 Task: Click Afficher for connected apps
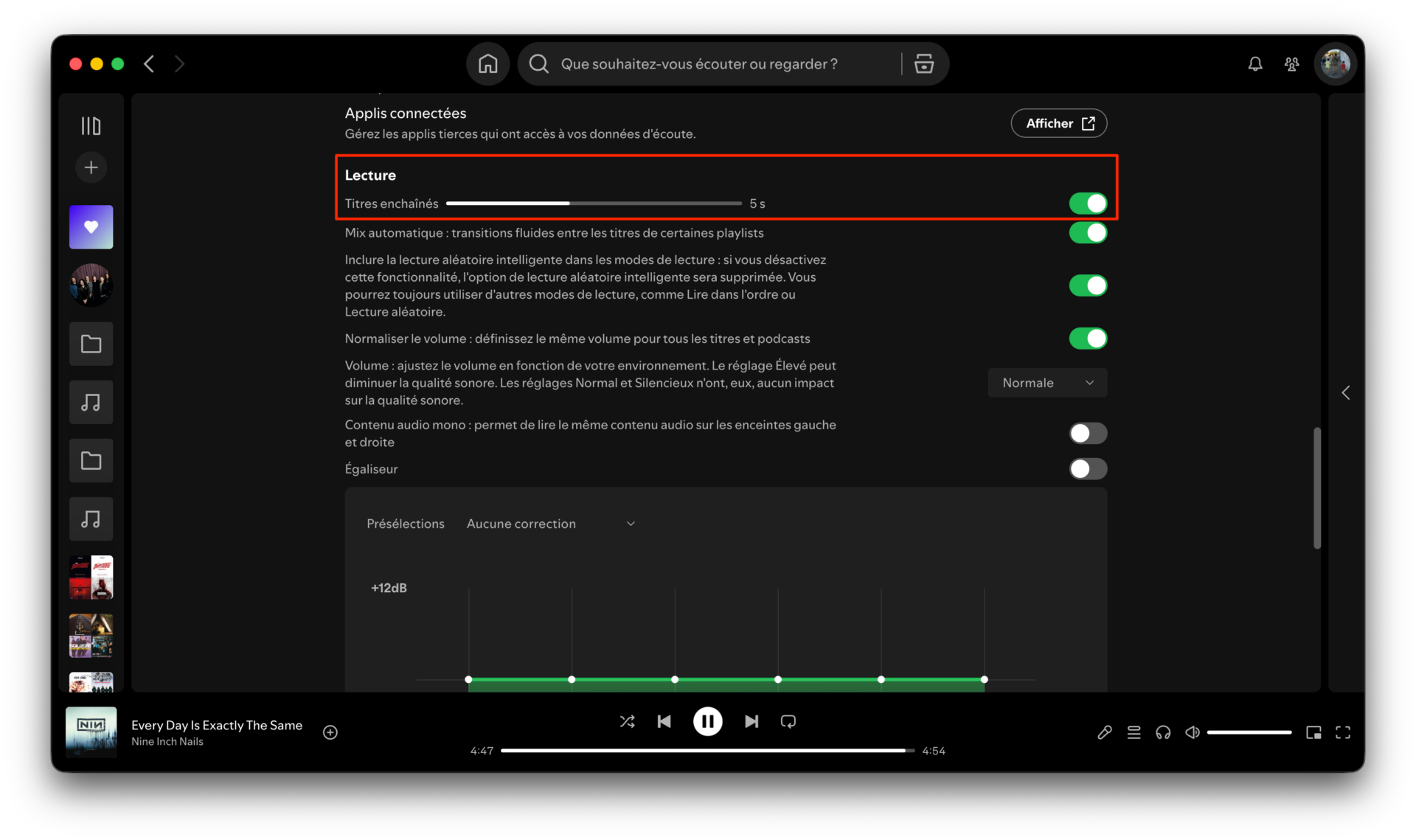click(x=1058, y=123)
